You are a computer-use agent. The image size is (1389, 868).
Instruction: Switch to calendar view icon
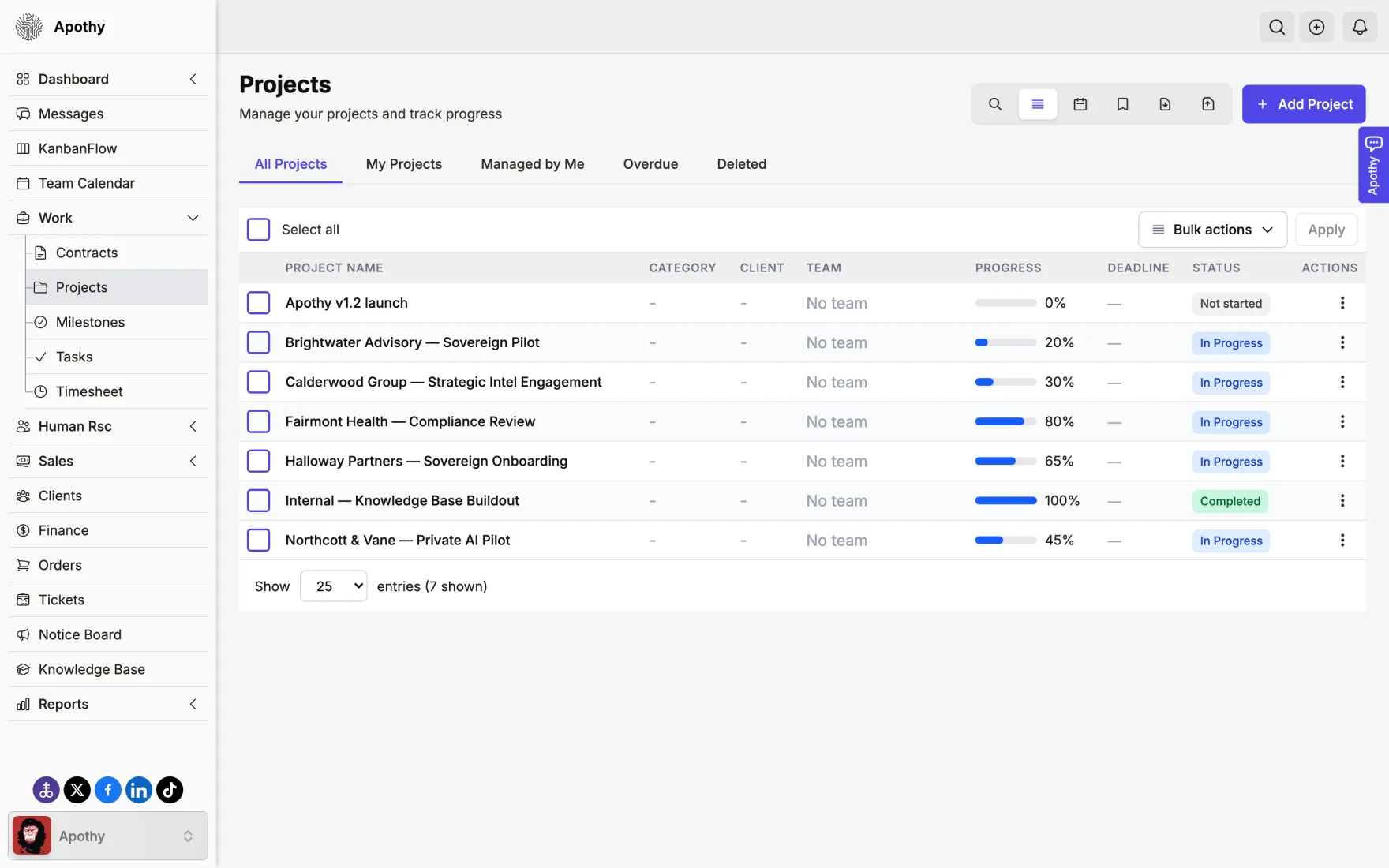click(1080, 104)
